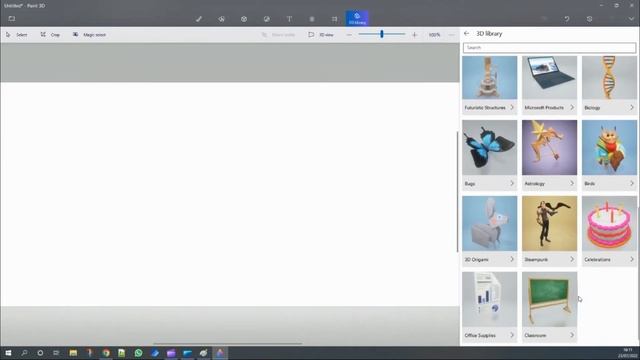Click the 3D library Search field
The image size is (640, 360).
pyautogui.click(x=549, y=48)
